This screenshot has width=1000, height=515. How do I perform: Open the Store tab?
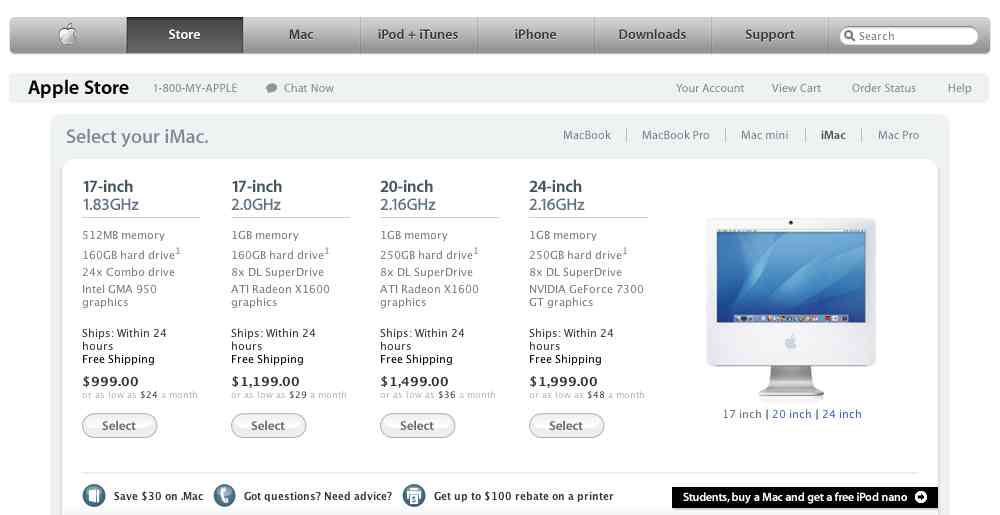(x=184, y=34)
